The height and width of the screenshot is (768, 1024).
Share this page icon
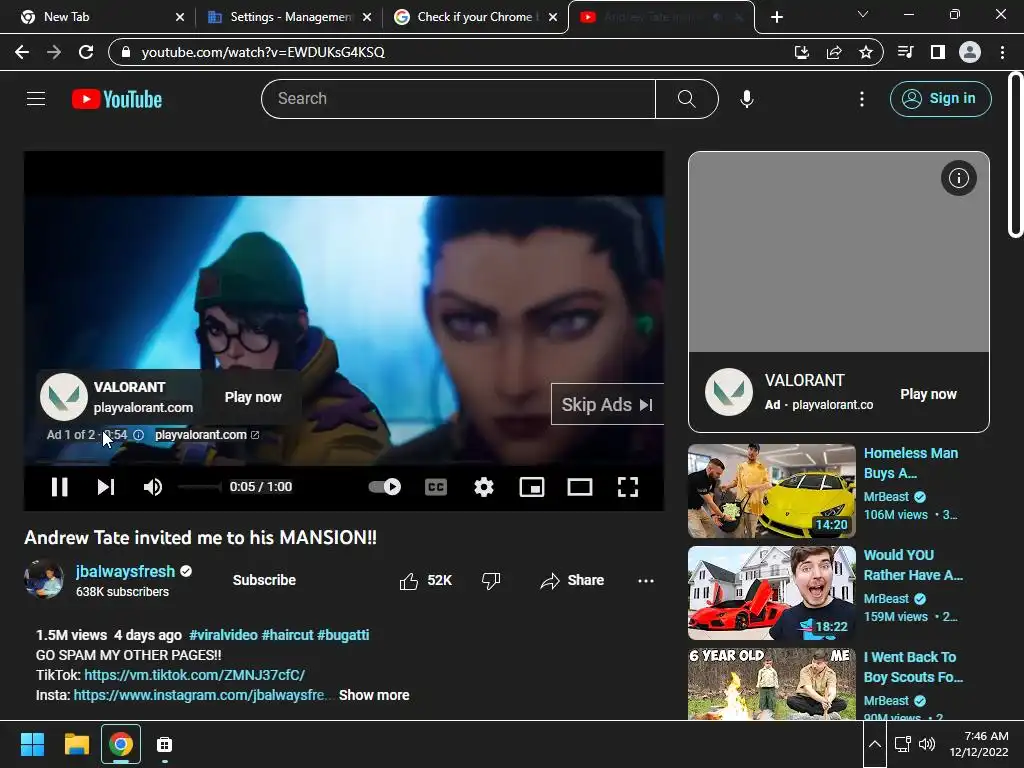[834, 52]
